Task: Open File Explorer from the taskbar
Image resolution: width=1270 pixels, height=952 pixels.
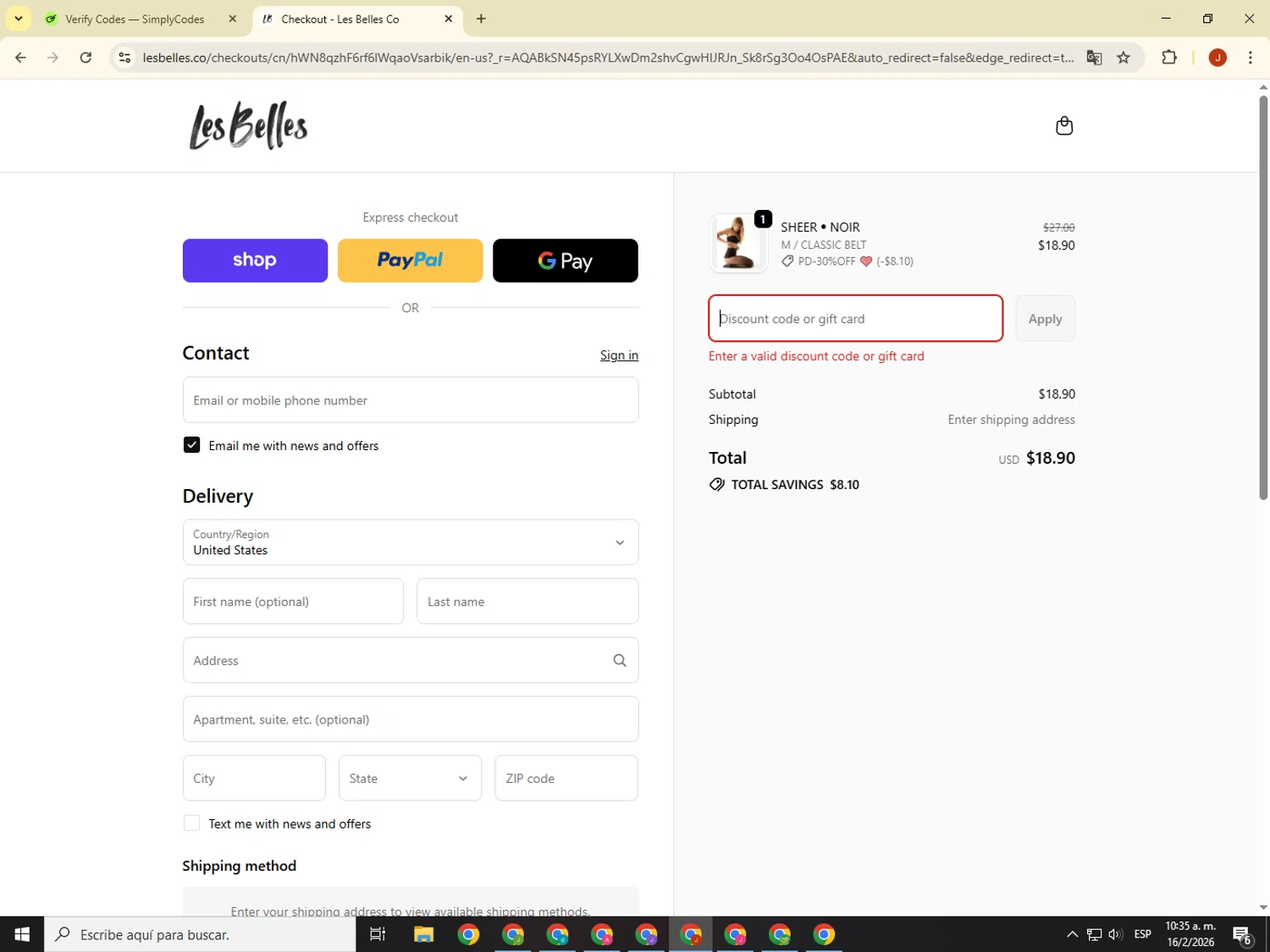Action: pyautogui.click(x=423, y=934)
